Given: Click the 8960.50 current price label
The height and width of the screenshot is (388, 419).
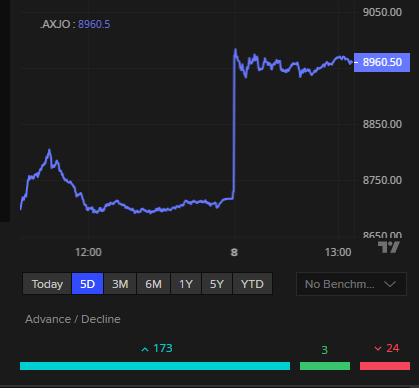Looking at the screenshot, I should [382, 62].
